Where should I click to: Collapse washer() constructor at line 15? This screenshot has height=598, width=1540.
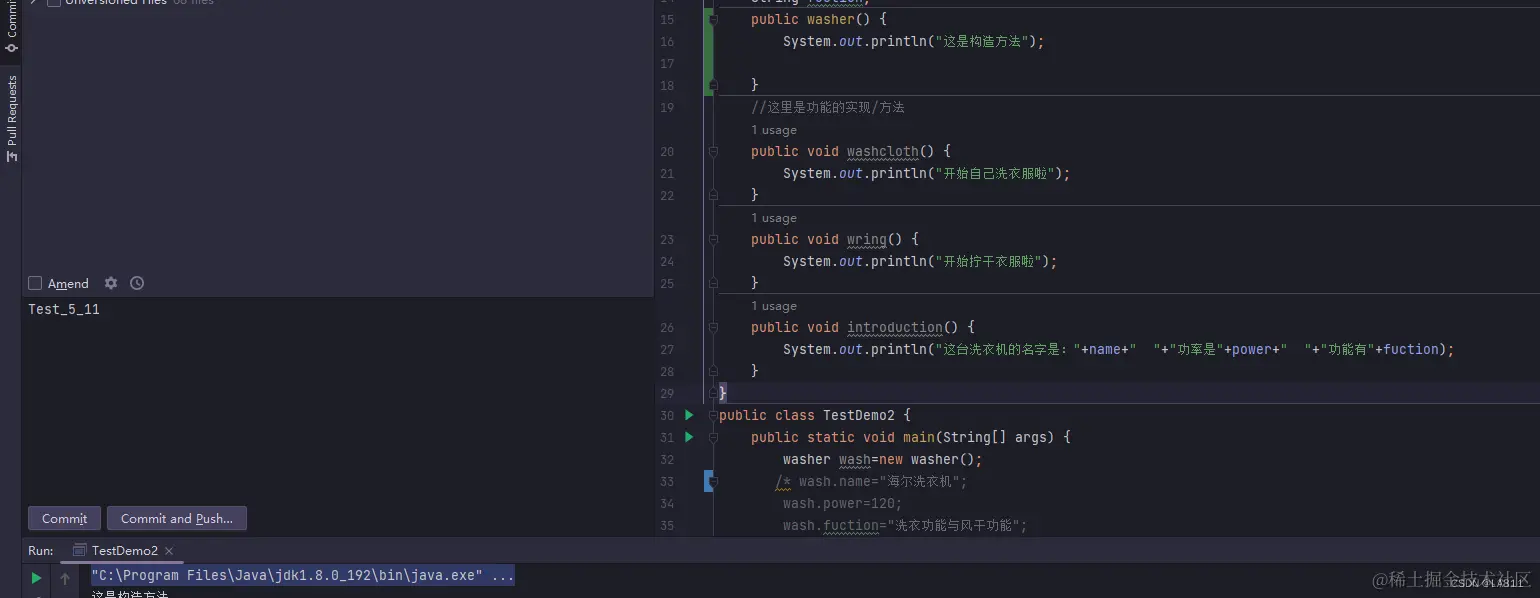[713, 19]
